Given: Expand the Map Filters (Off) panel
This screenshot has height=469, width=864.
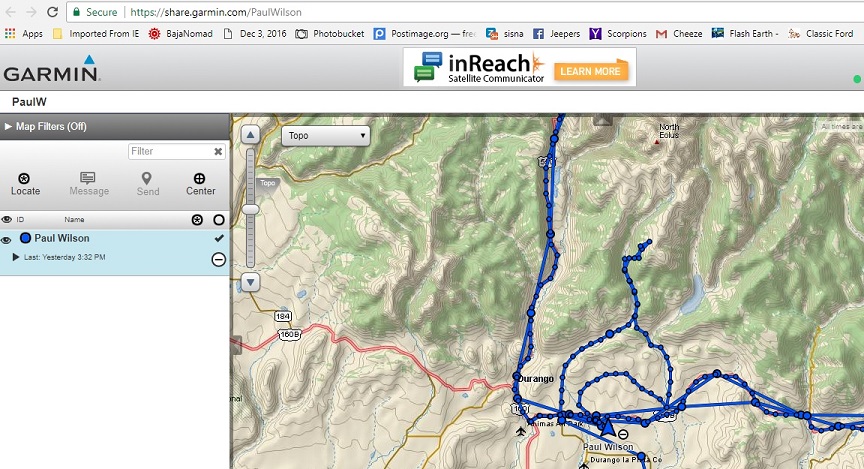Looking at the screenshot, I should (46, 127).
